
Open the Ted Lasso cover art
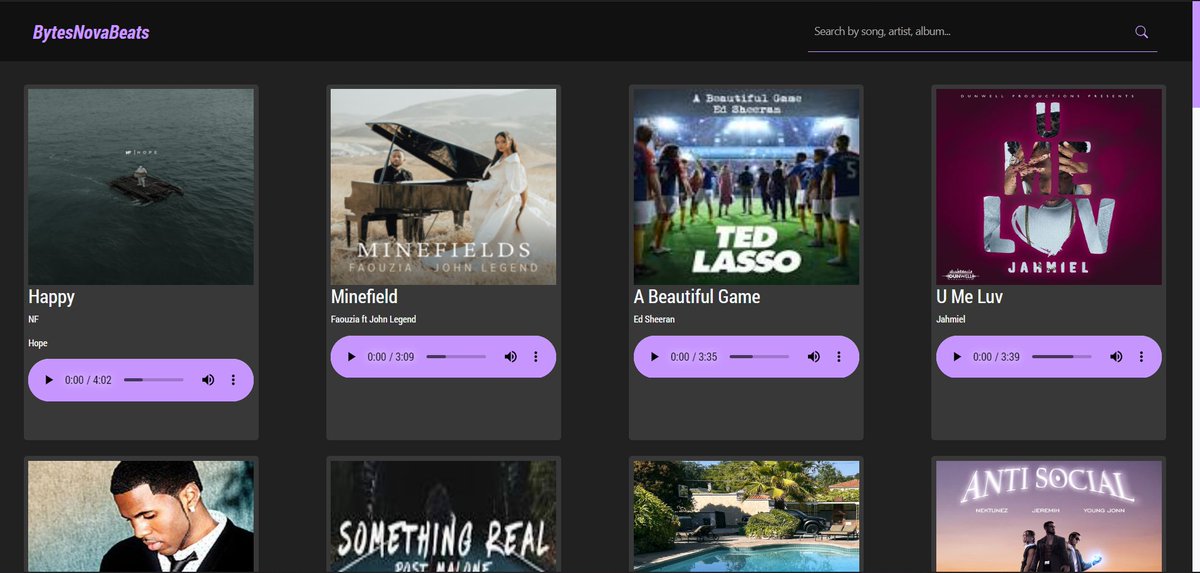[x=747, y=187]
